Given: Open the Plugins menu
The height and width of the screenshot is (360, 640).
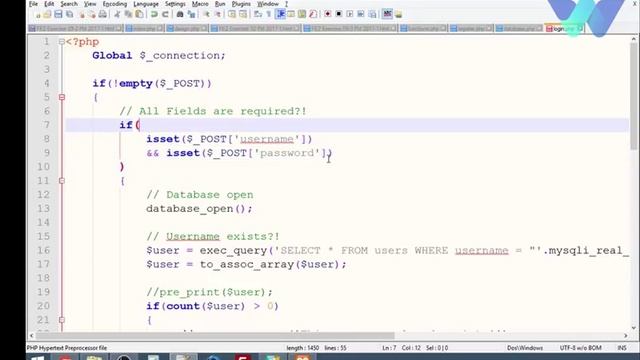Looking at the screenshot, I should pyautogui.click(x=241, y=4).
